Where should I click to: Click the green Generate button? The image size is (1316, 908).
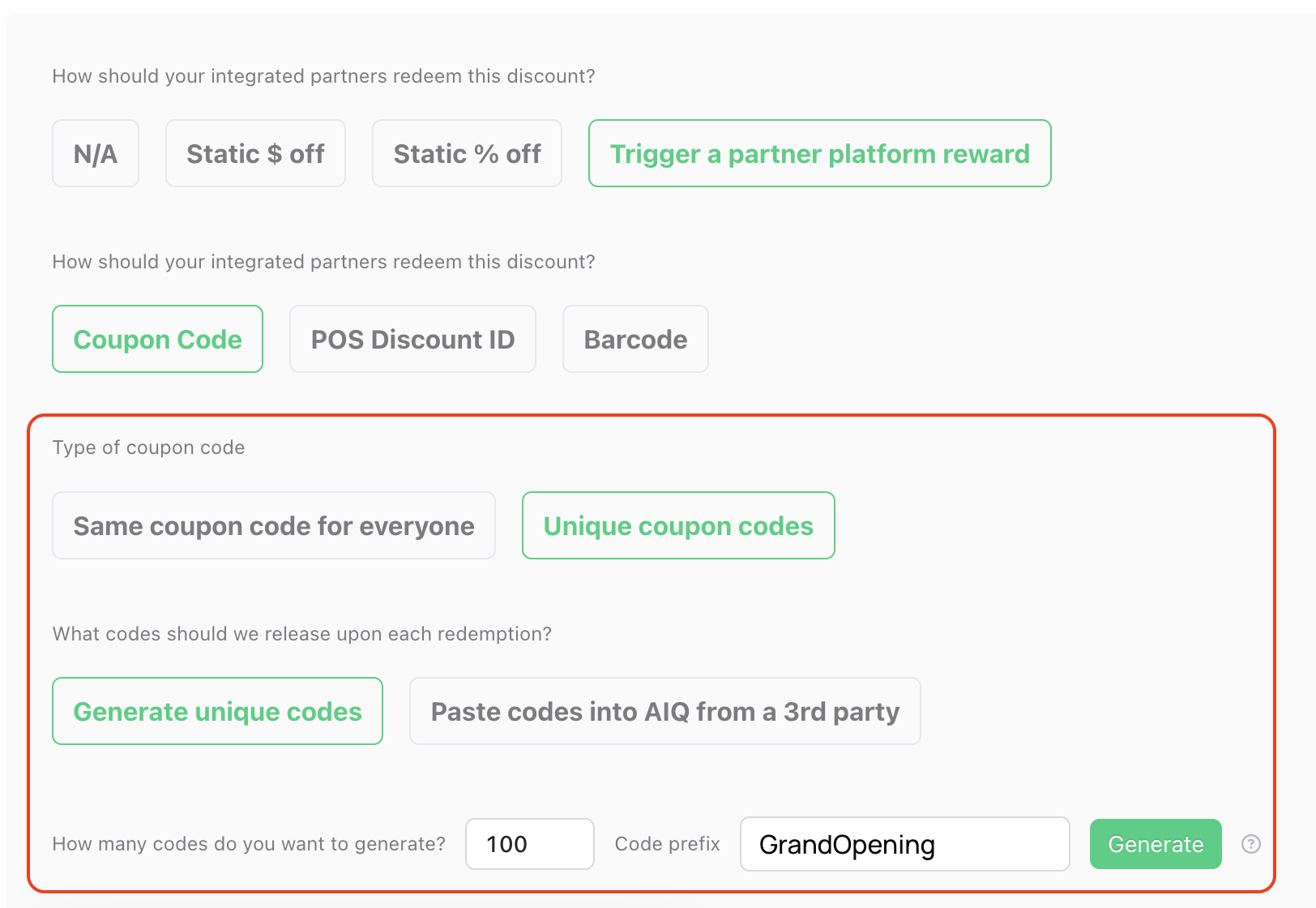[x=1156, y=844]
